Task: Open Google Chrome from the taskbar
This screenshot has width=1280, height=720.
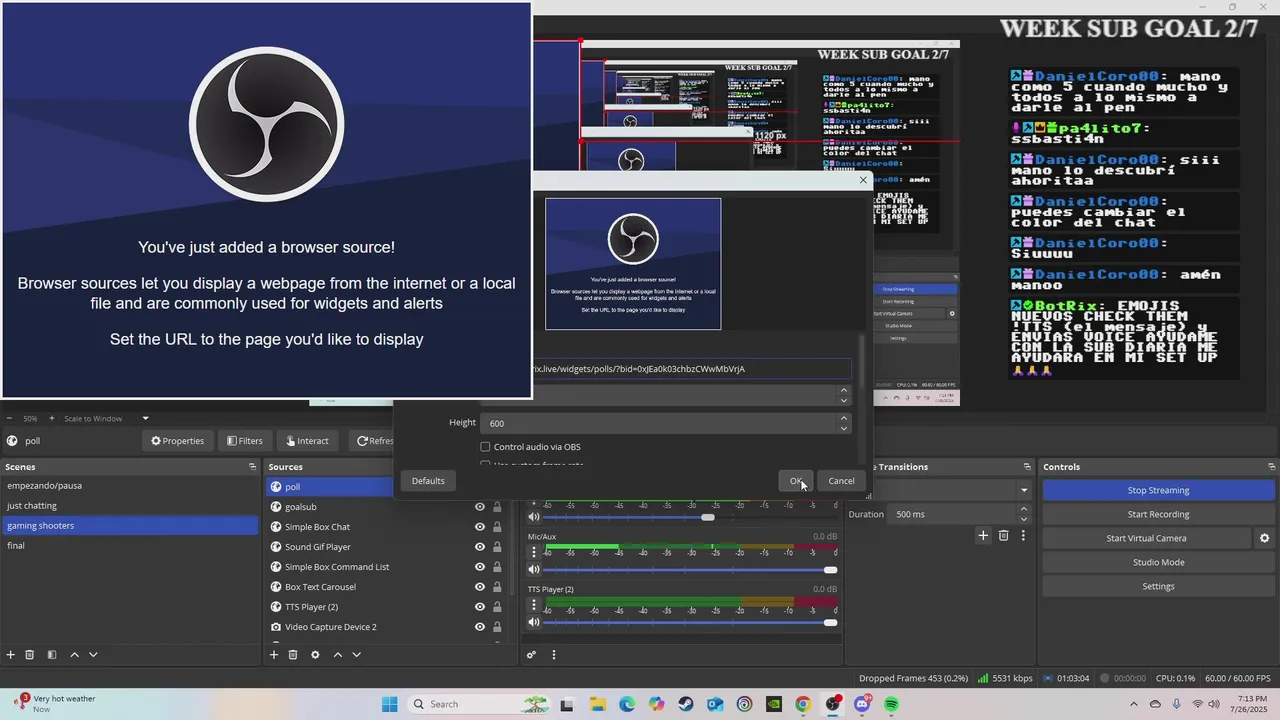Action: tap(803, 704)
